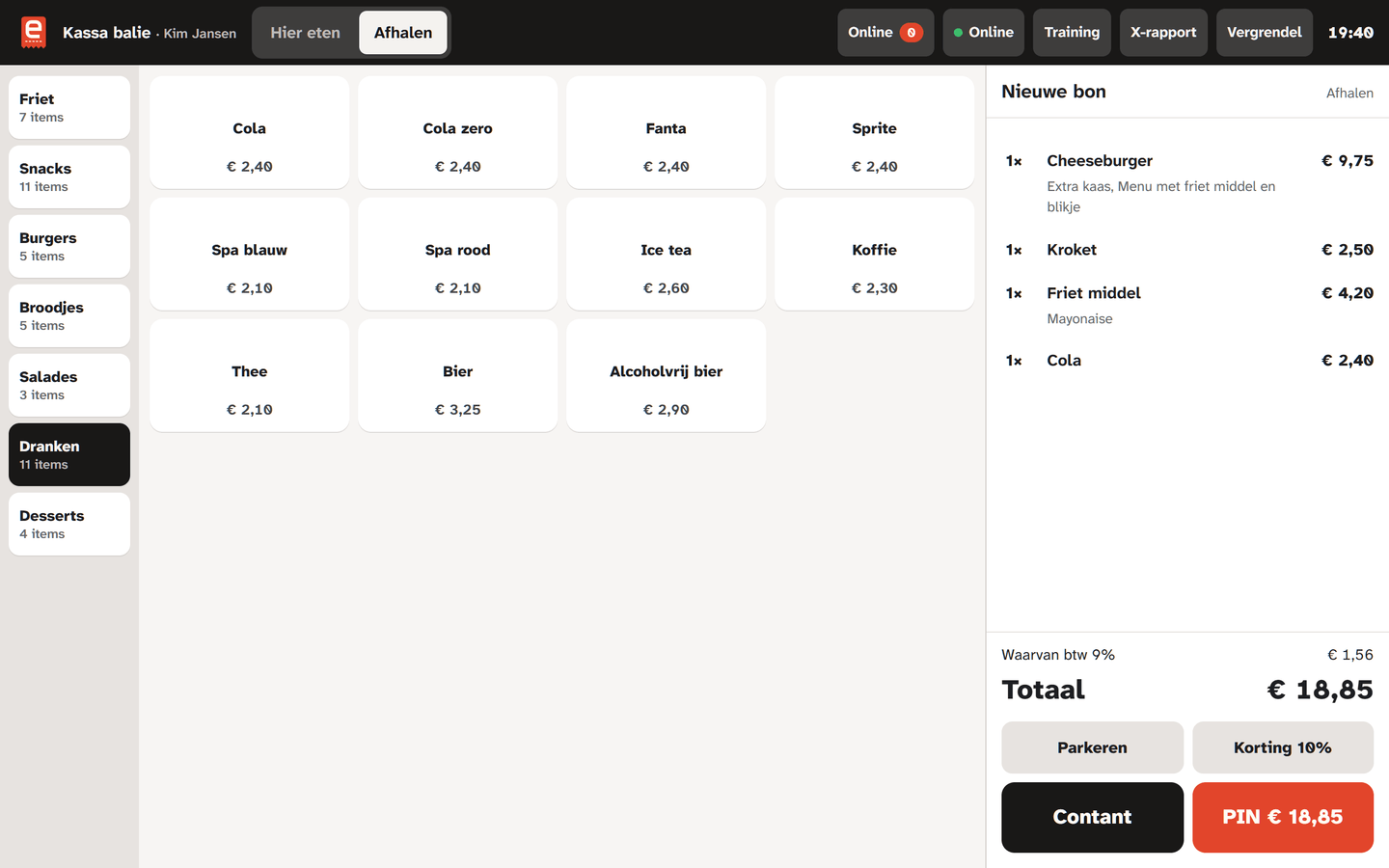Add Alcoholvrij bier to the order
Screen dimensions: 1389x868
(667, 376)
